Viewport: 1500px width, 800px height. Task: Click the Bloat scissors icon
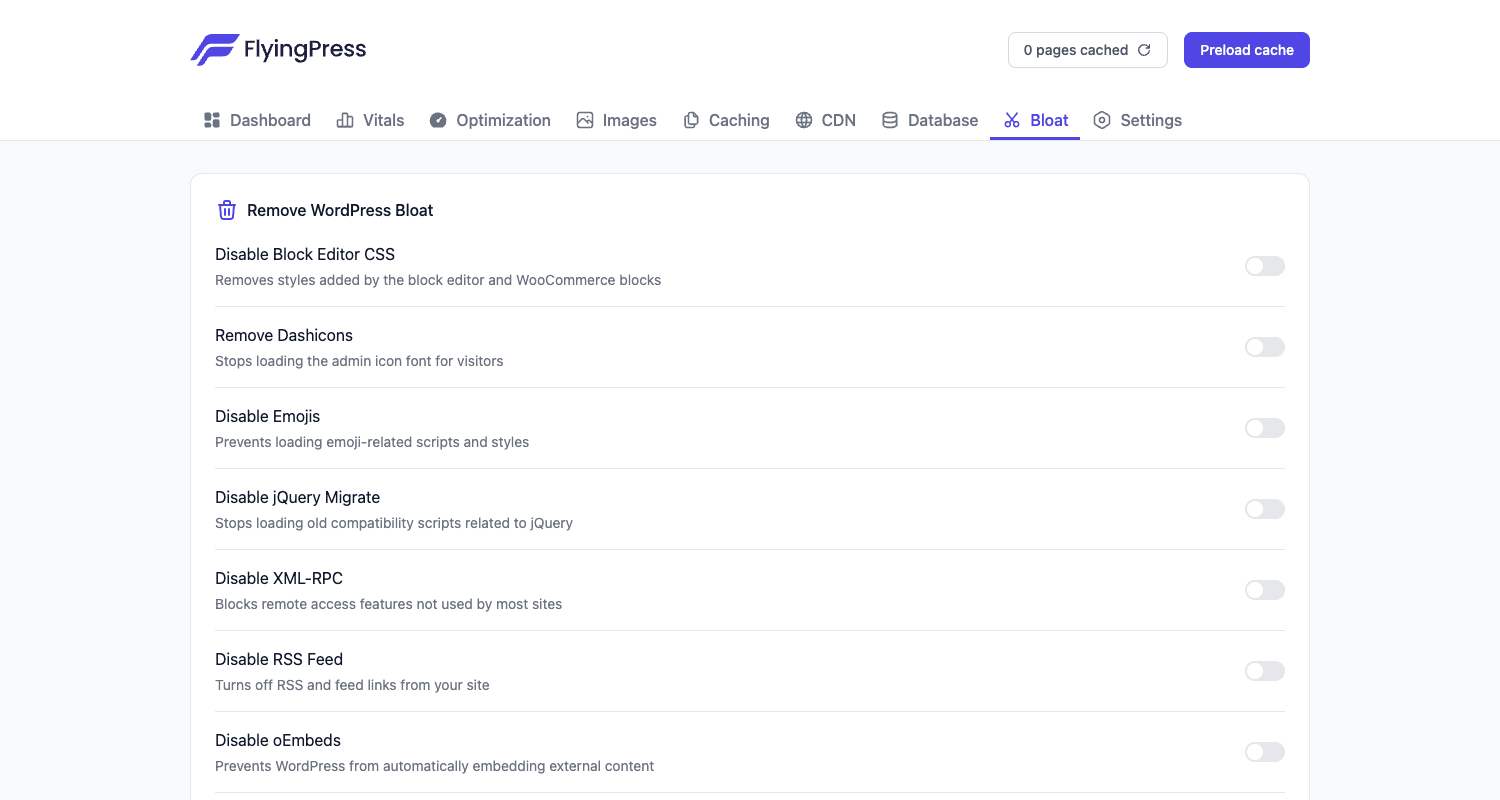coord(1012,120)
